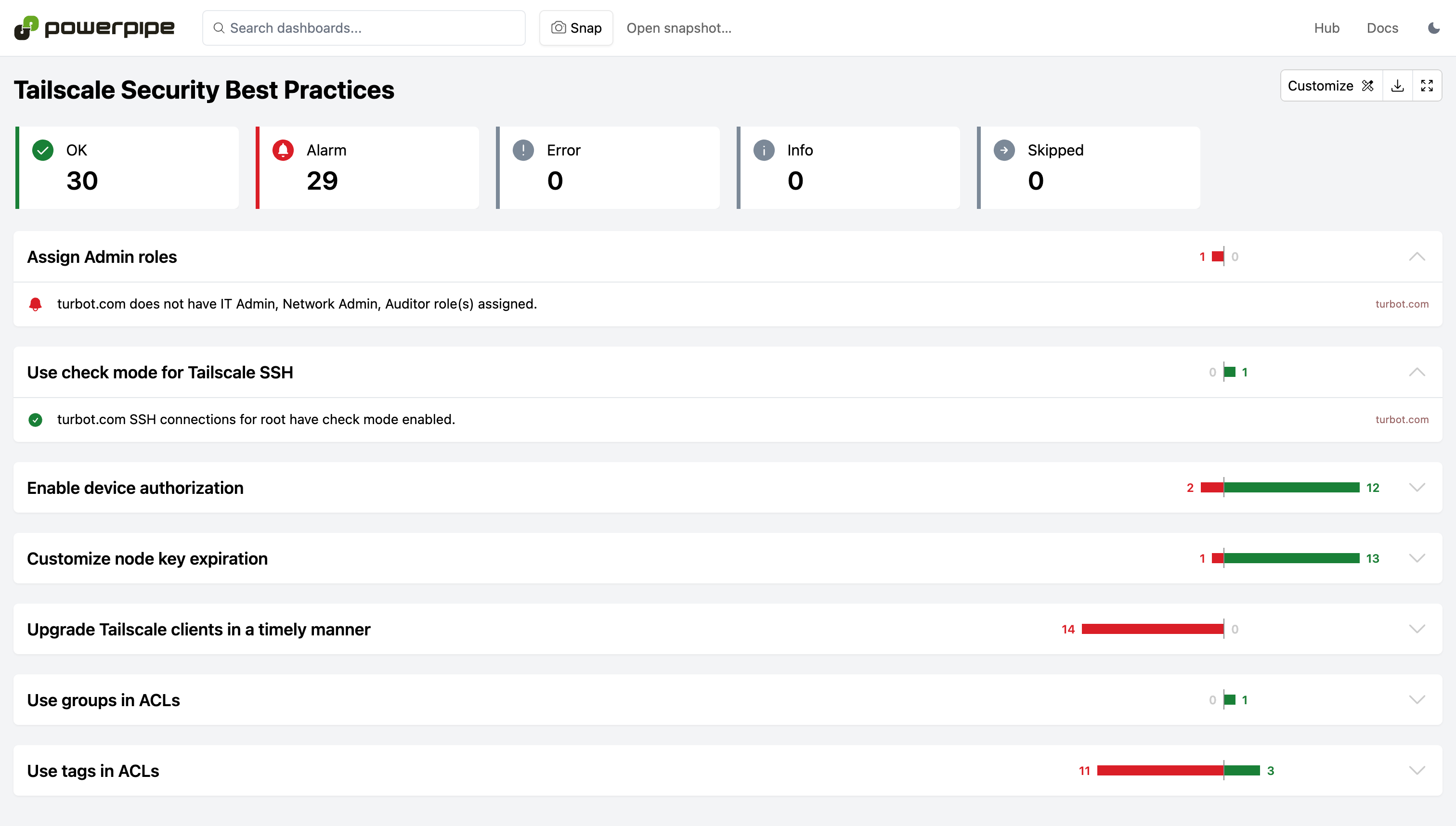Open the Docs menu item
Viewport: 1456px width, 826px height.
pyautogui.click(x=1382, y=28)
